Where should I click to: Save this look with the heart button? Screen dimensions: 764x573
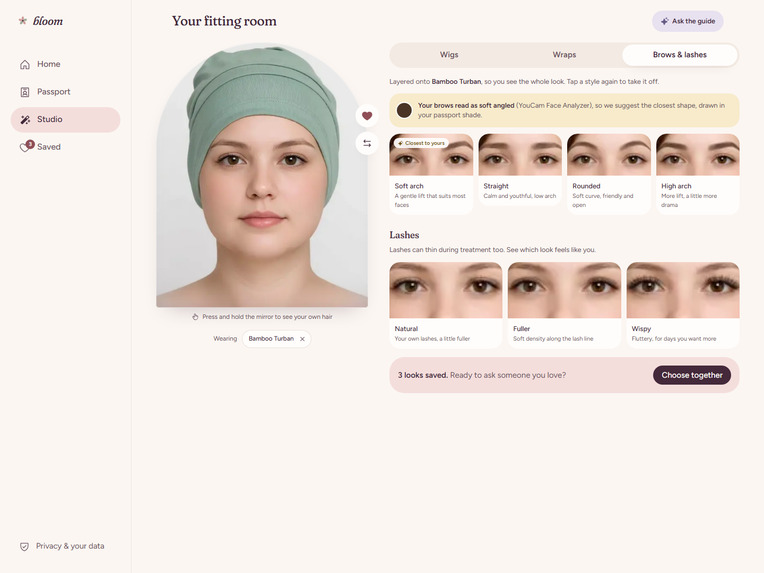pos(367,116)
